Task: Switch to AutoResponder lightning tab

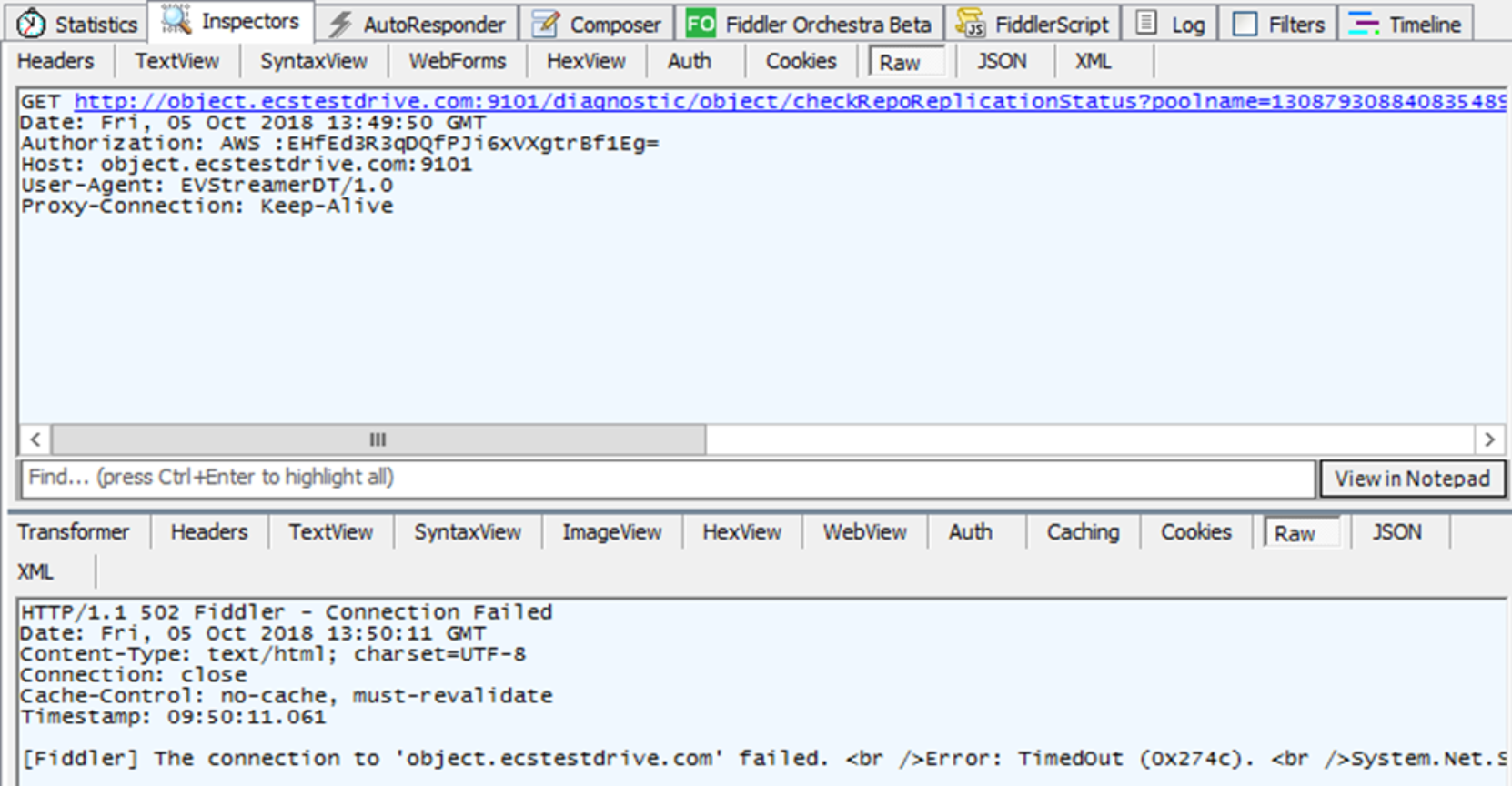Action: [418, 24]
